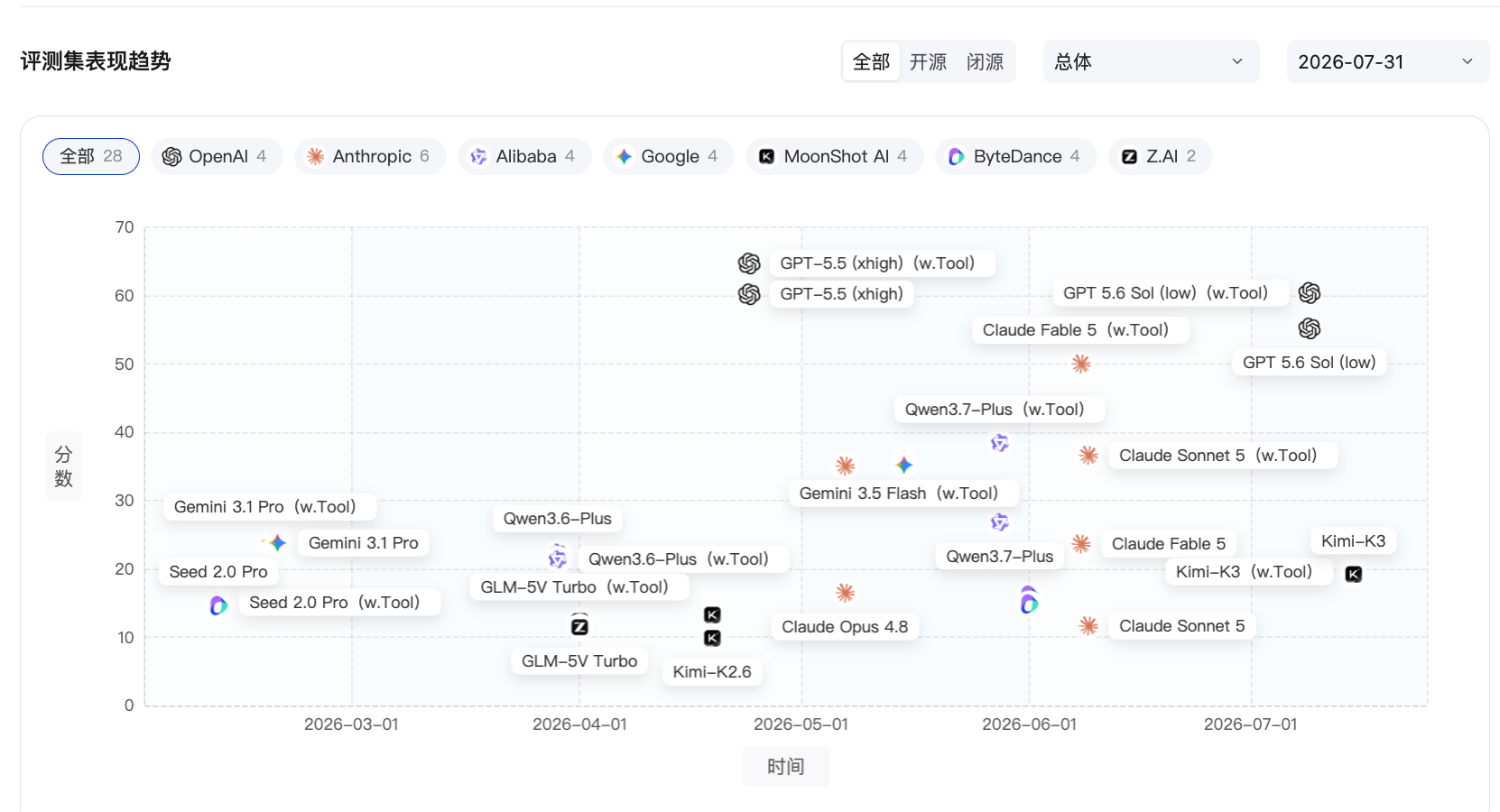Click the GPT-5.5 (xhigh) (w.Tool) label
The width and height of the screenshot is (1500, 812).
click(883, 263)
